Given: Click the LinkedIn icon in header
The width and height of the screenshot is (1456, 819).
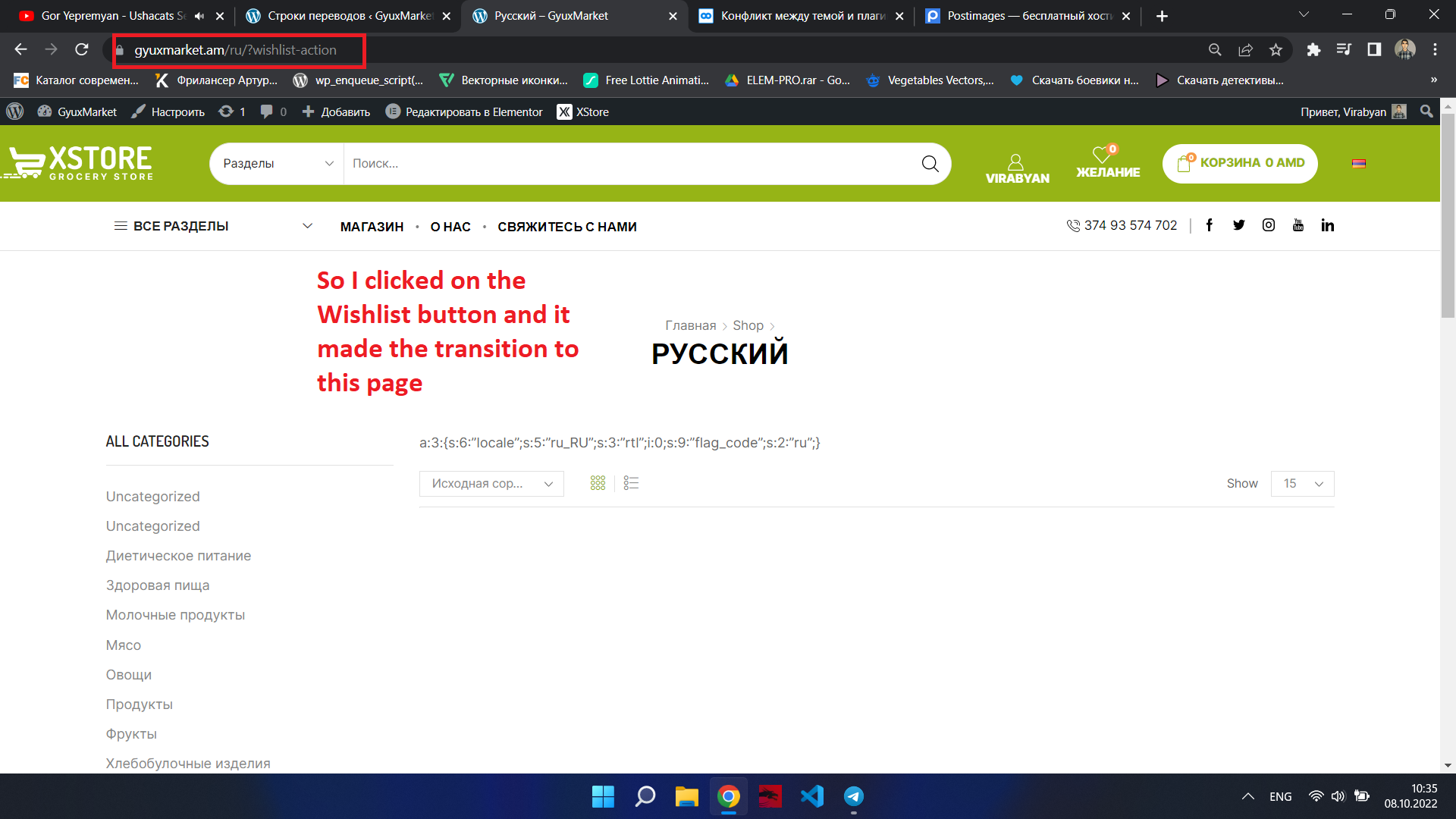Looking at the screenshot, I should [x=1327, y=225].
